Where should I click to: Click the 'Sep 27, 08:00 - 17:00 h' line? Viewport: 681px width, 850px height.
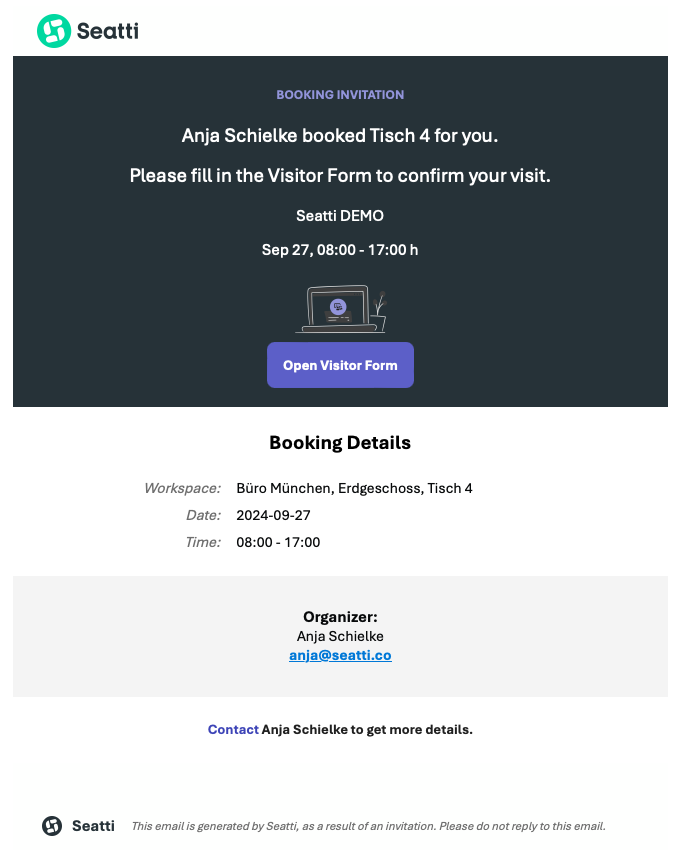click(x=340, y=250)
